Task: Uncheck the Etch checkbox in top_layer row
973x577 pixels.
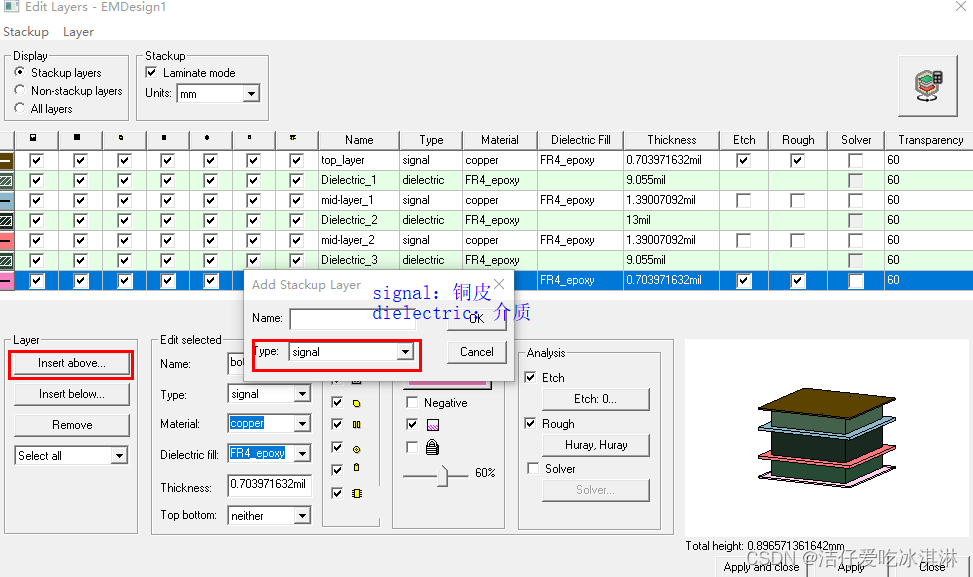Action: [743, 161]
